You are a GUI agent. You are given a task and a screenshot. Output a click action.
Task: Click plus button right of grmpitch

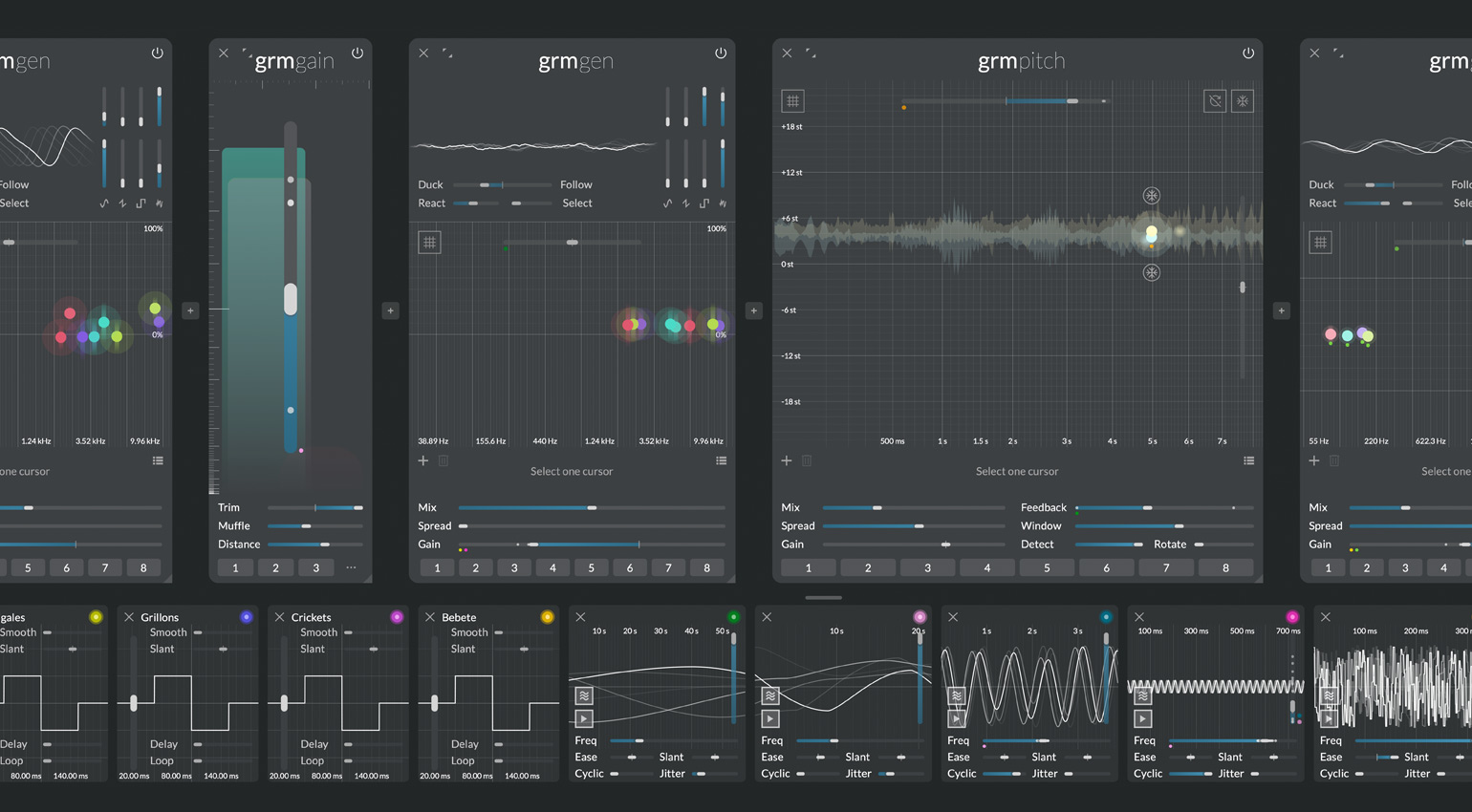[x=1282, y=310]
